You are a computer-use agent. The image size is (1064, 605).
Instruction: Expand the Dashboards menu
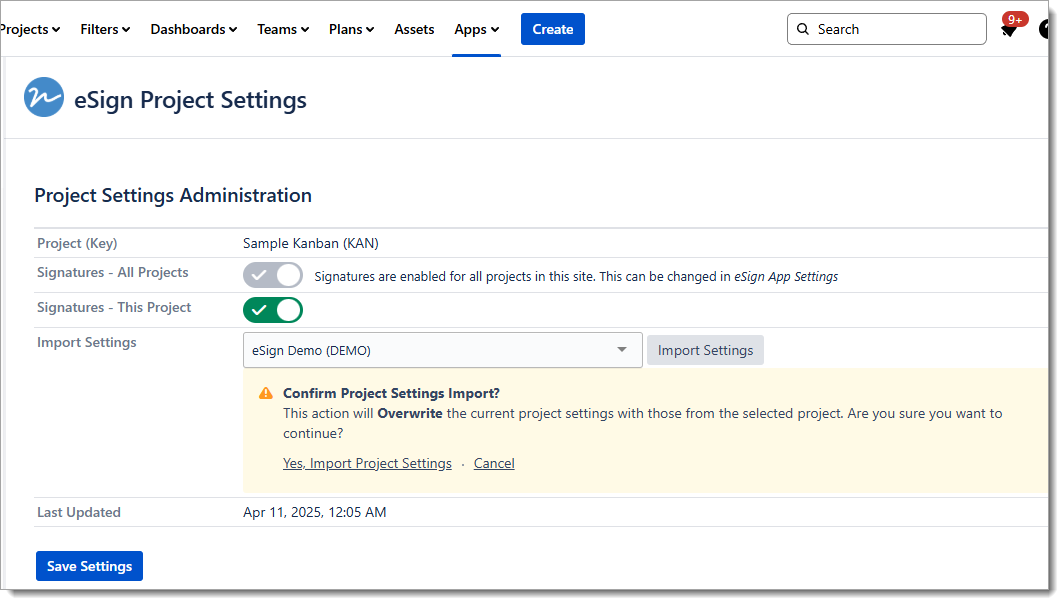click(x=193, y=29)
